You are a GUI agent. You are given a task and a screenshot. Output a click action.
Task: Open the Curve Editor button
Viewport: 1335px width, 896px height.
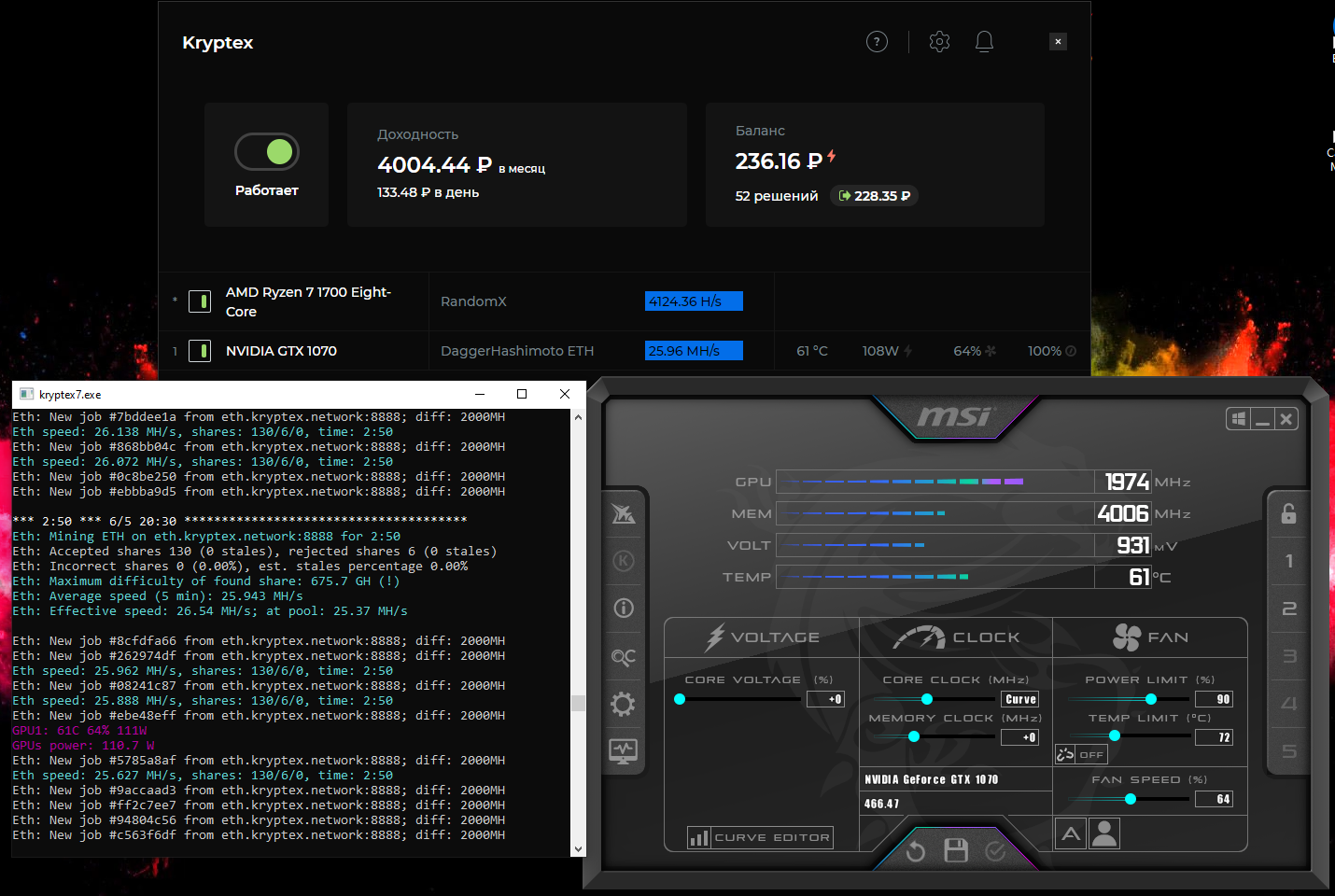coord(760,837)
